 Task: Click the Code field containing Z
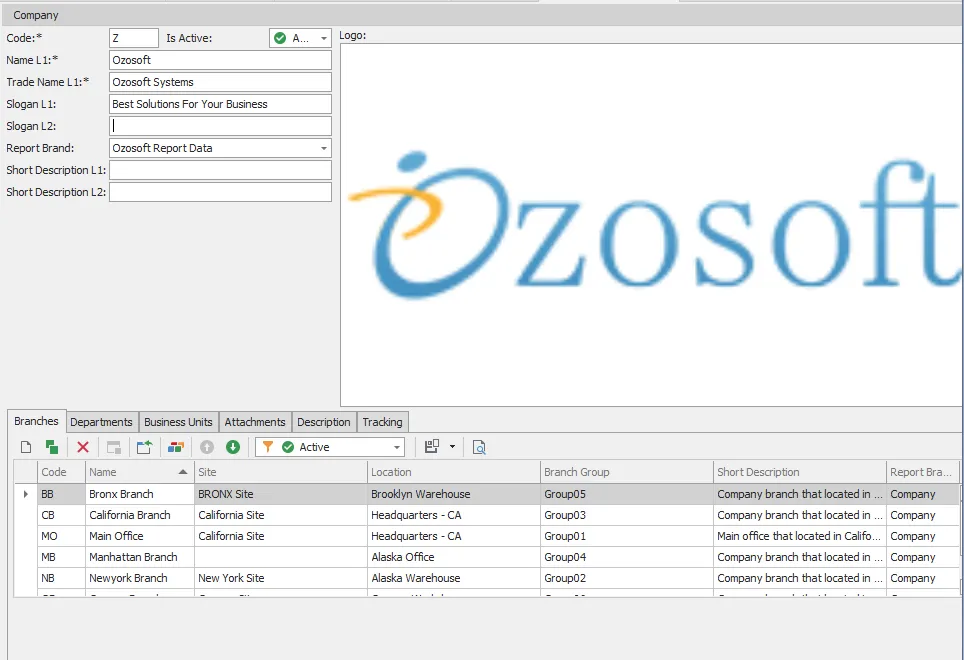click(x=133, y=38)
